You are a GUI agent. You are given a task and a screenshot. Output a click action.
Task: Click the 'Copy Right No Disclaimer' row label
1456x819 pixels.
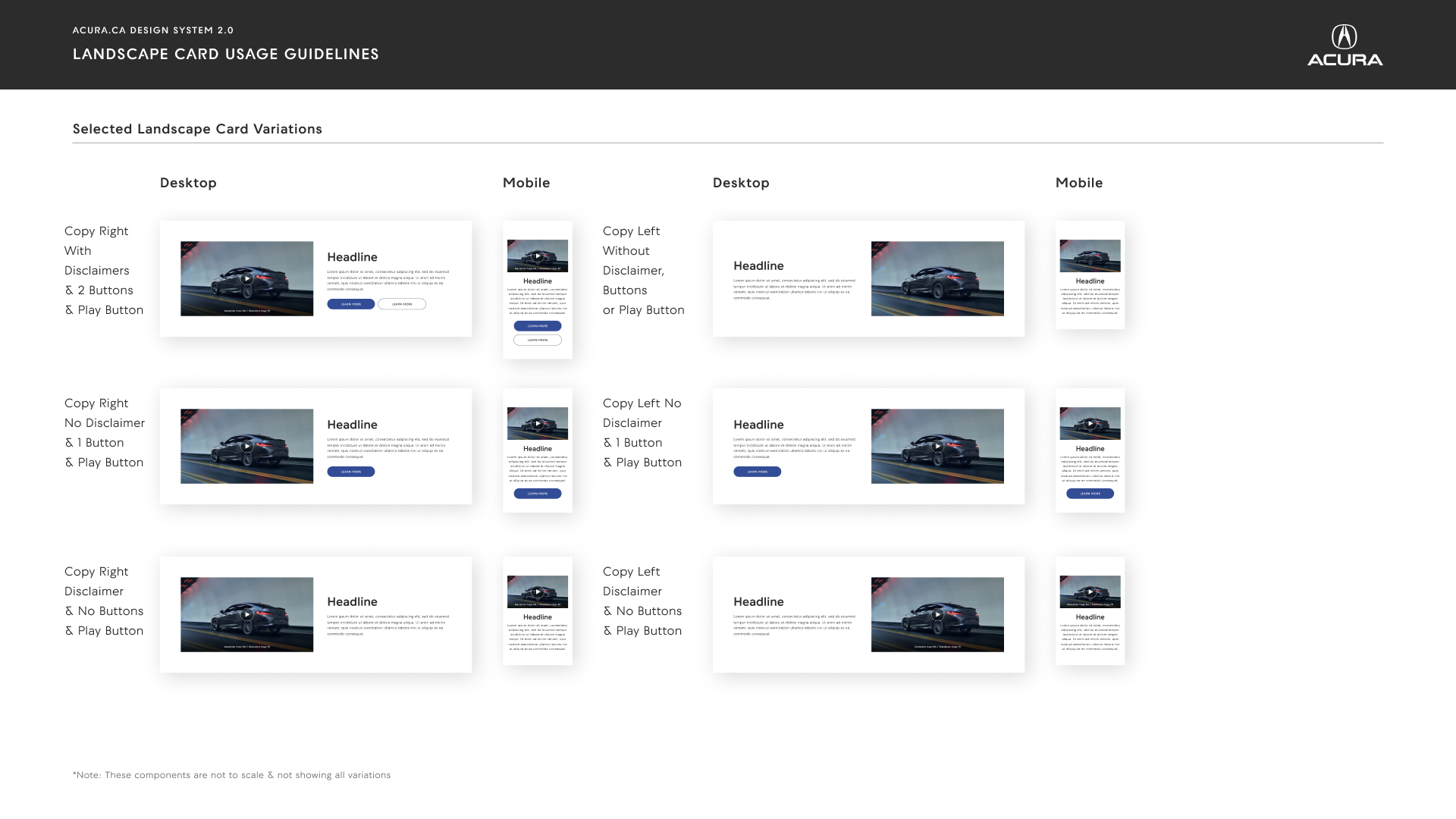point(105,433)
